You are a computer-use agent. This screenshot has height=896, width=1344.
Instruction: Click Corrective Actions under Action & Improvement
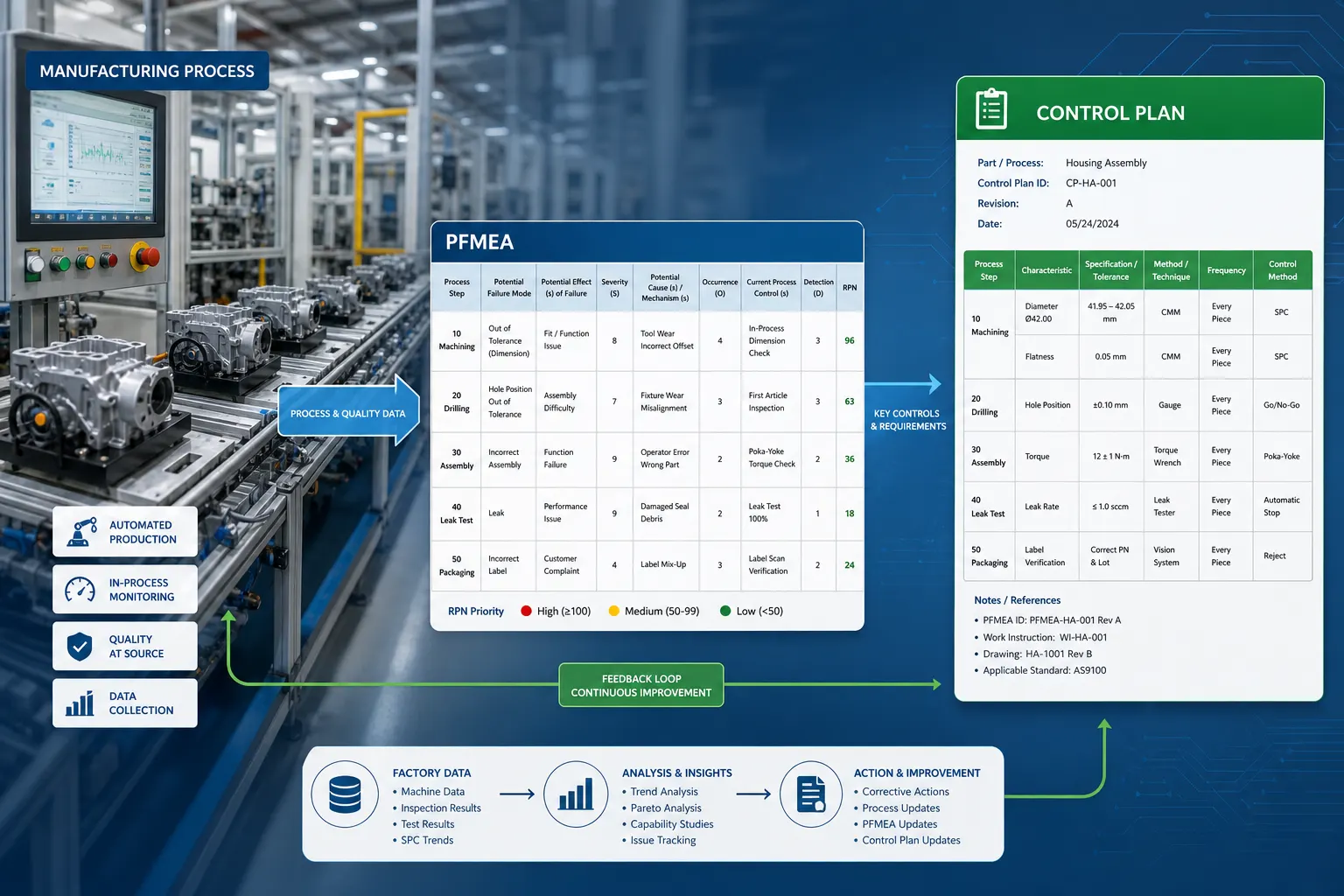click(906, 792)
